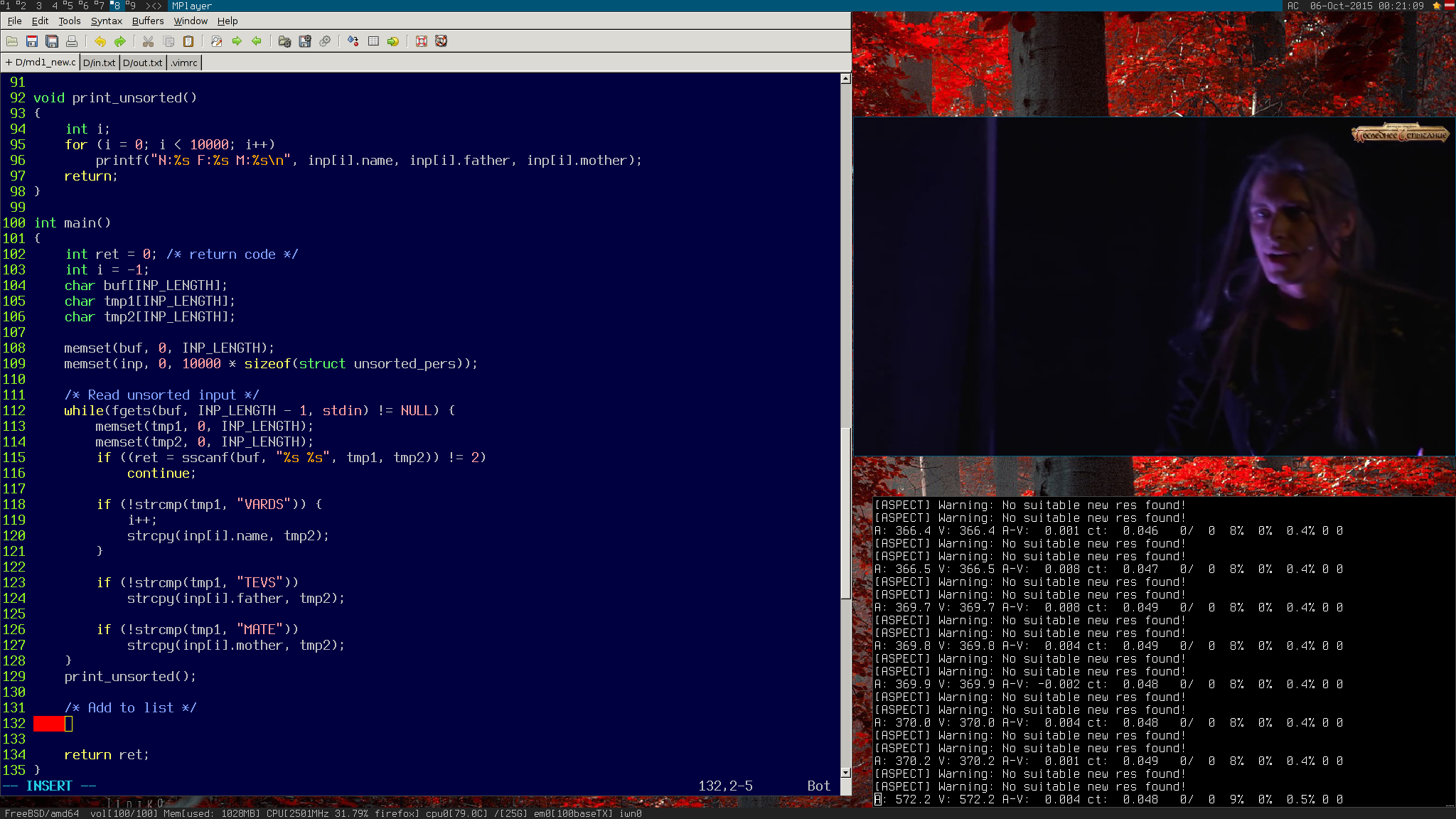This screenshot has height=819, width=1456.
Task: Click the Find Previous green left arrow
Action: click(257, 41)
